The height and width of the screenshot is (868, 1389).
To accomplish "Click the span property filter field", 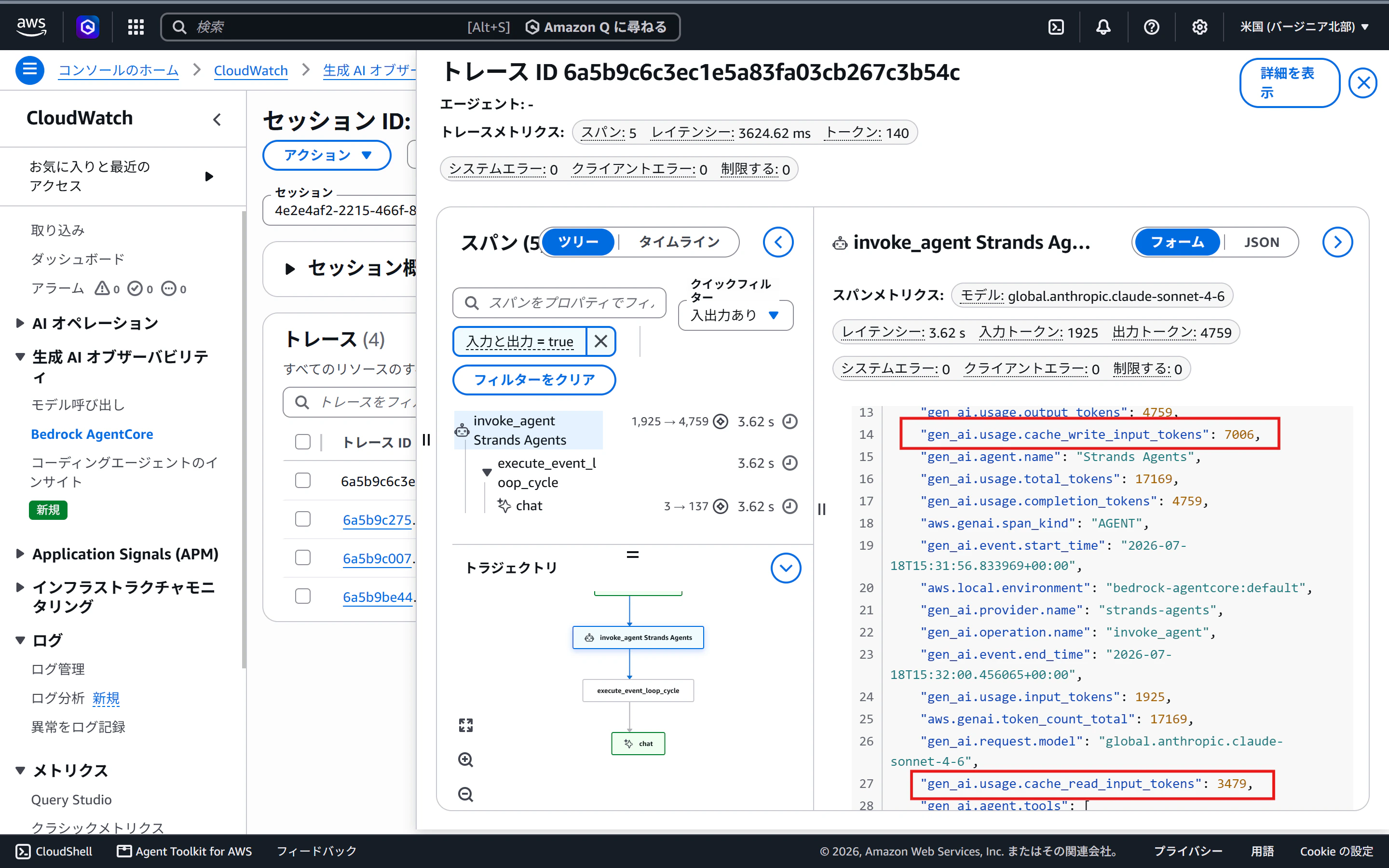I will 559,302.
